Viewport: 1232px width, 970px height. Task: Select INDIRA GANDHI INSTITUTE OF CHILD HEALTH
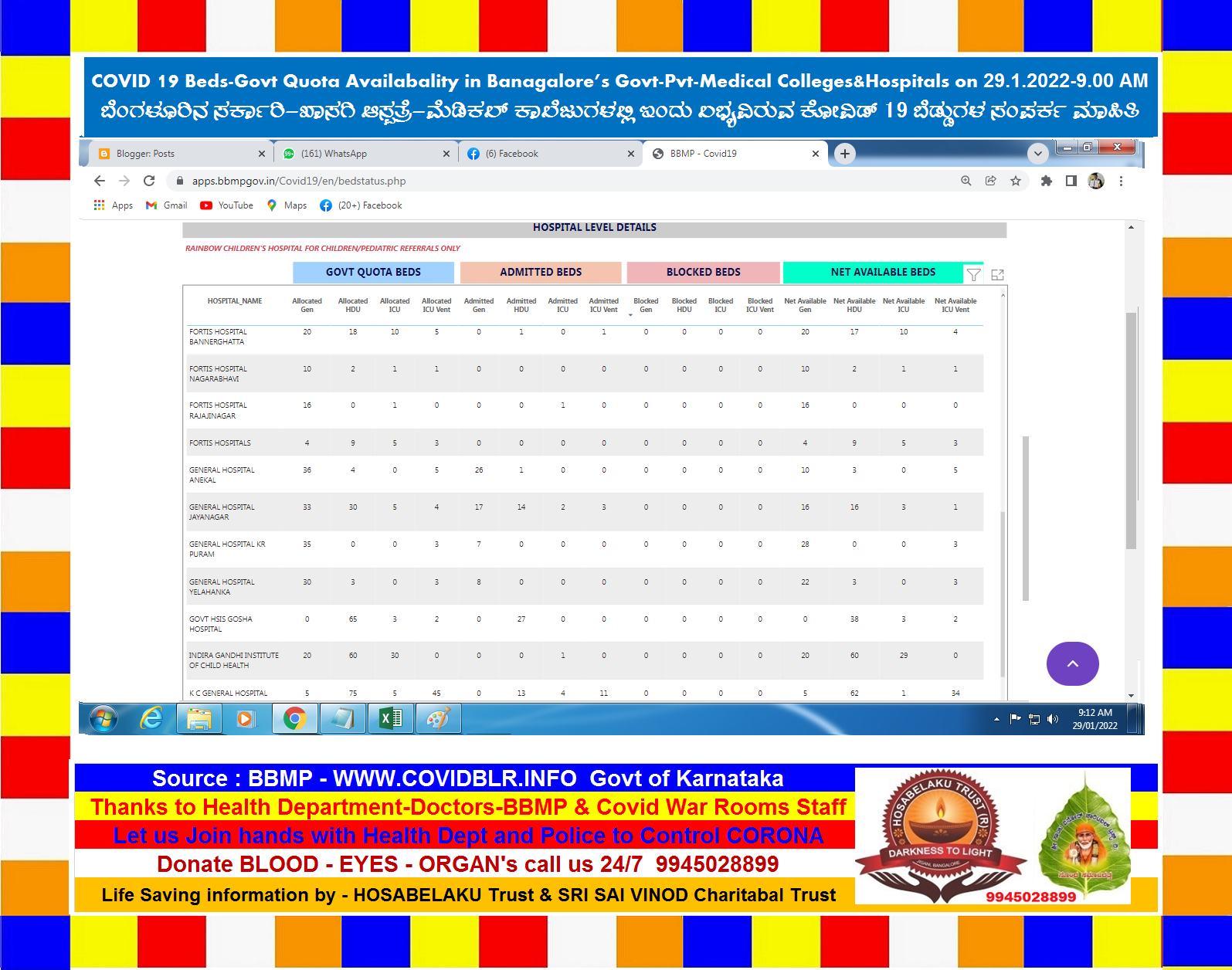click(x=234, y=660)
